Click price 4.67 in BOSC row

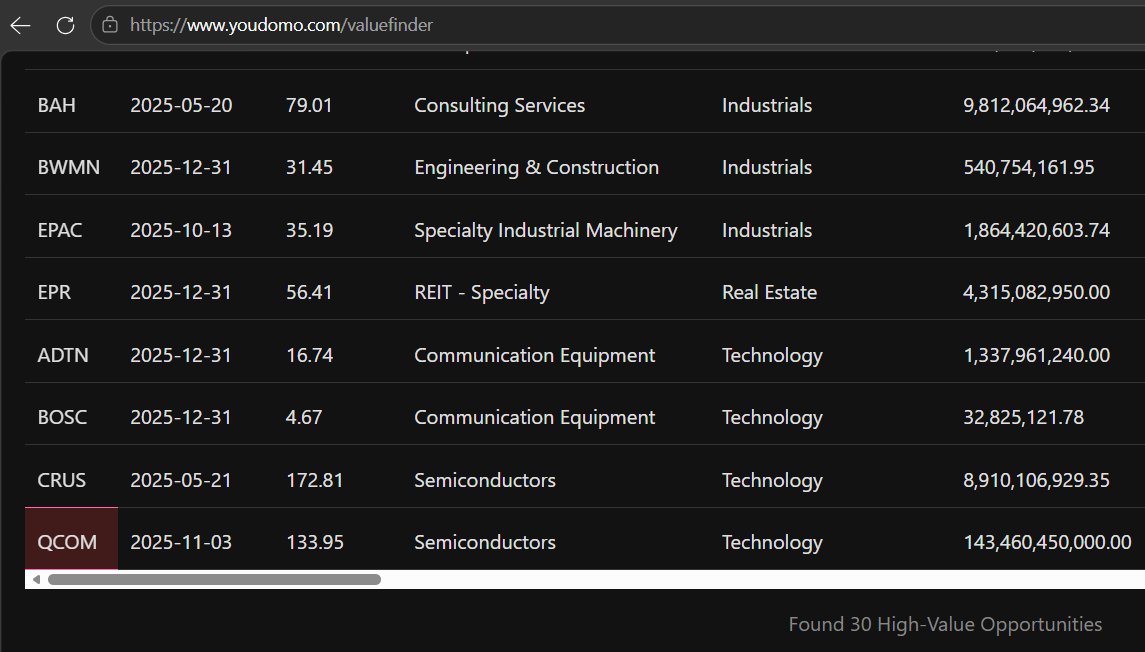click(x=304, y=417)
